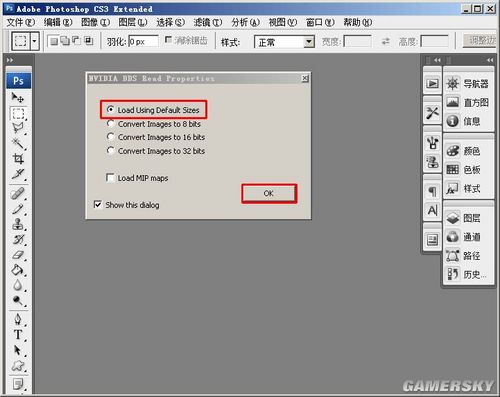Screen dimensions: 500x397
Task: Select Convert Images to 16 bits
Action: 156,137
